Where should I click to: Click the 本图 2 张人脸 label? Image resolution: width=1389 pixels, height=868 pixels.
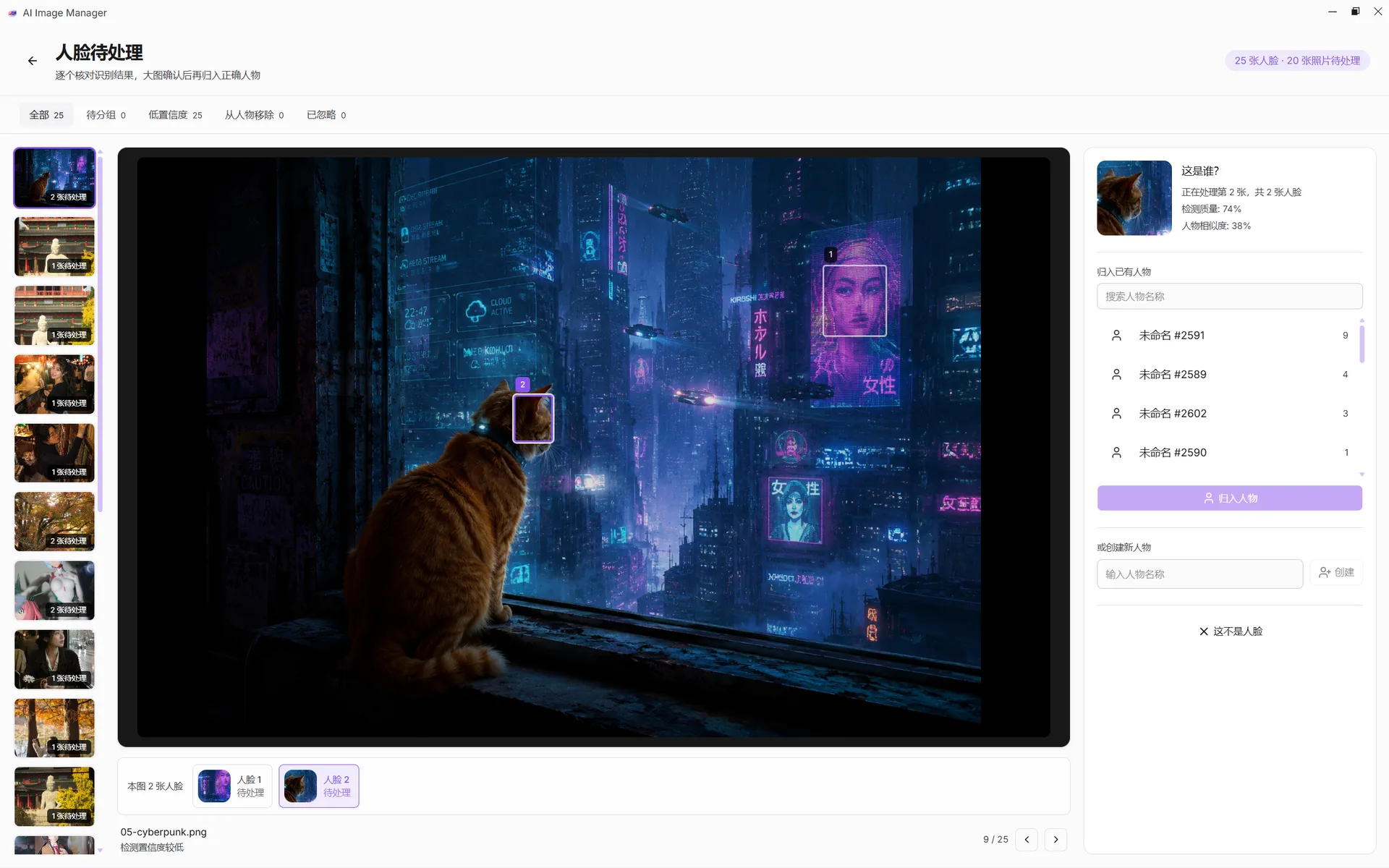155,786
